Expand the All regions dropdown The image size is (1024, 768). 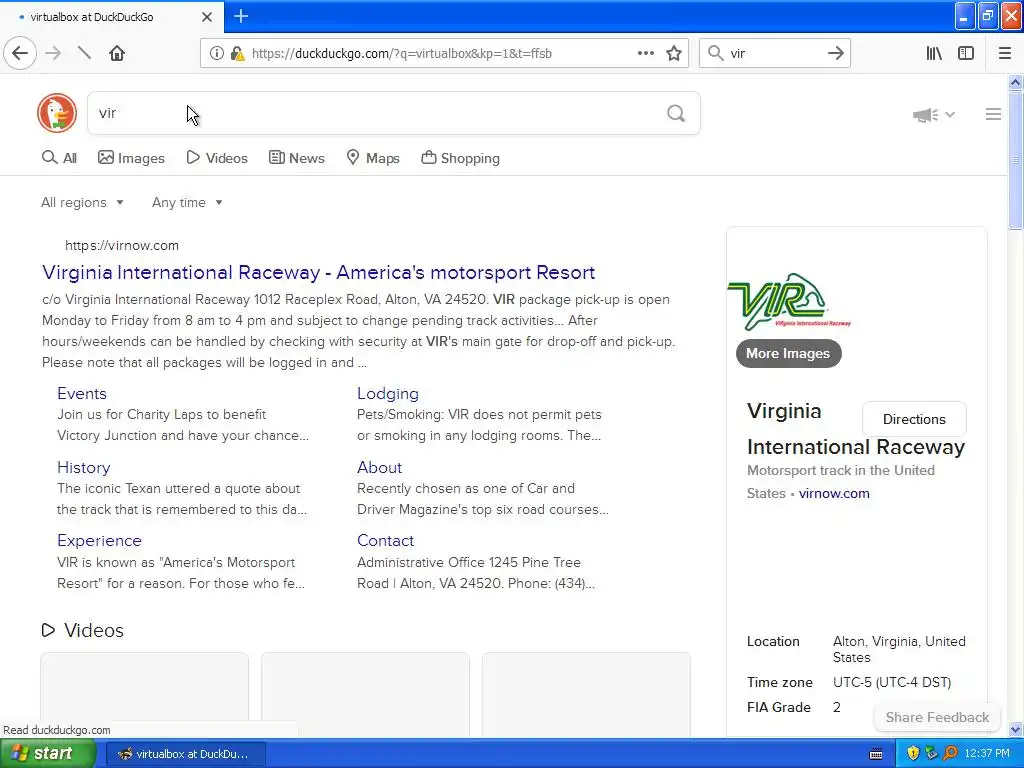tap(82, 202)
